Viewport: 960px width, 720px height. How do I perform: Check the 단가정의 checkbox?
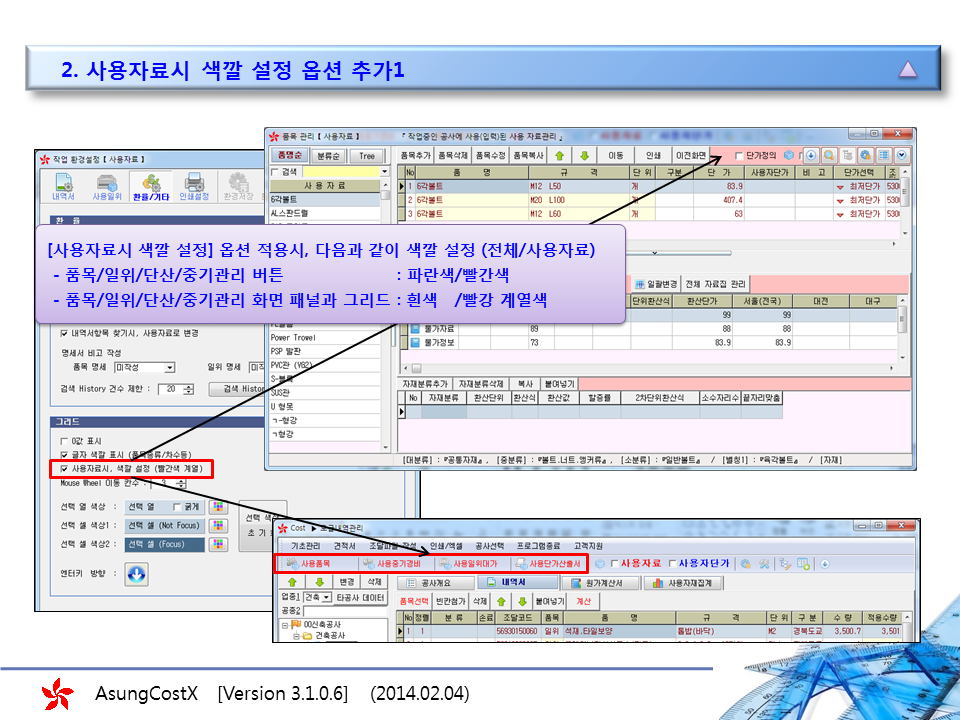click(x=738, y=156)
